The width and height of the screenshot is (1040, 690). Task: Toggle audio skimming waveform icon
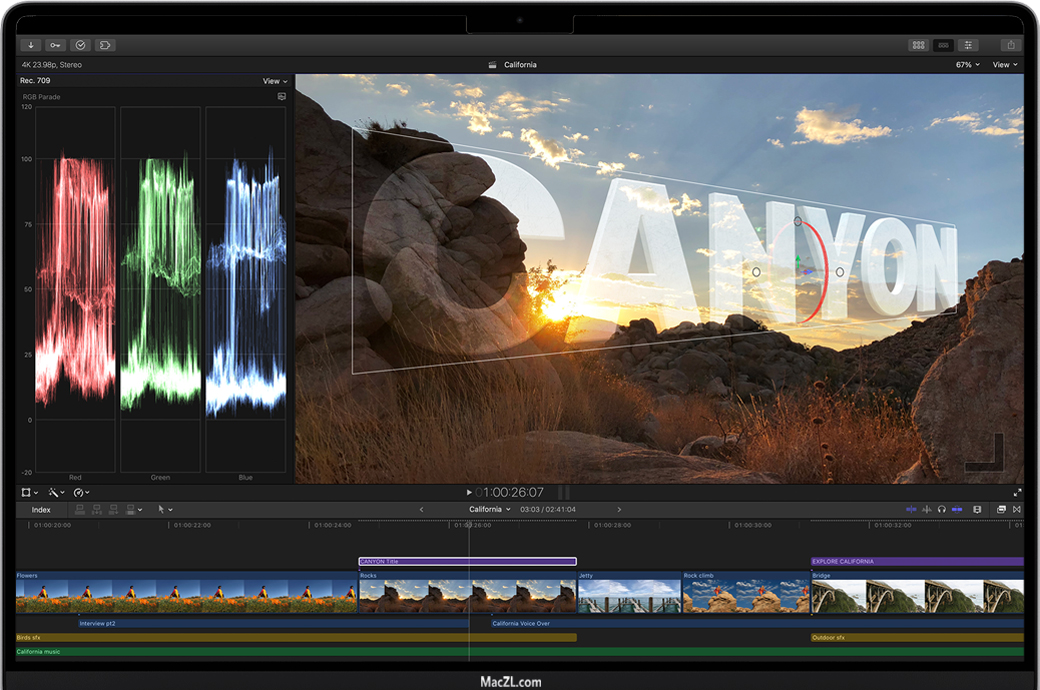[x=927, y=509]
